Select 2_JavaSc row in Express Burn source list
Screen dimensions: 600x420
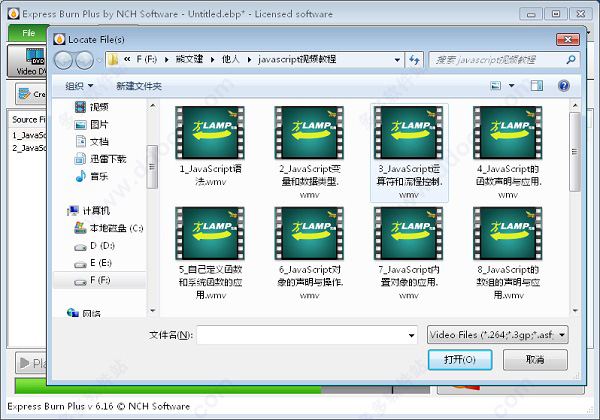click(28, 148)
